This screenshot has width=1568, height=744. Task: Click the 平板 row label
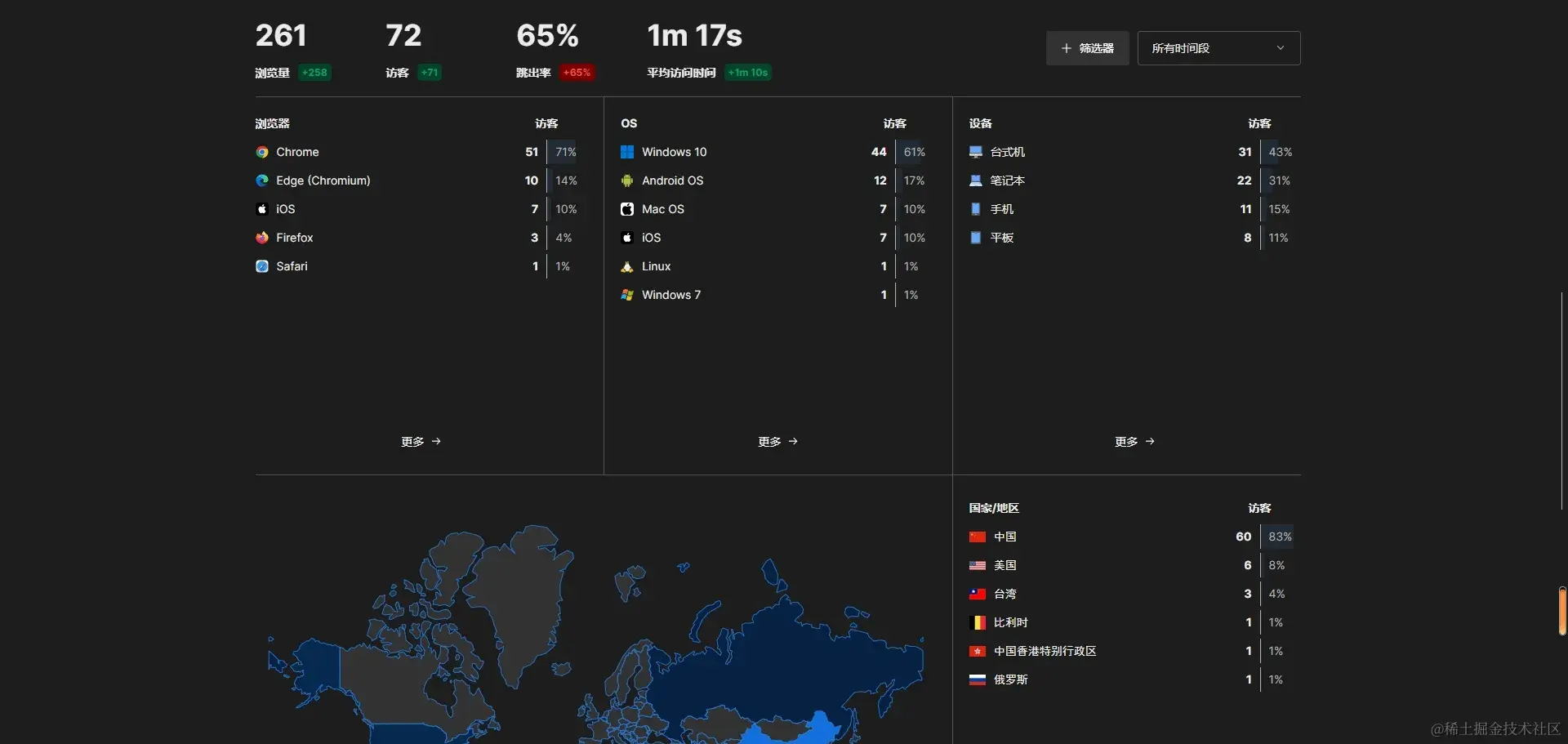(x=1002, y=238)
